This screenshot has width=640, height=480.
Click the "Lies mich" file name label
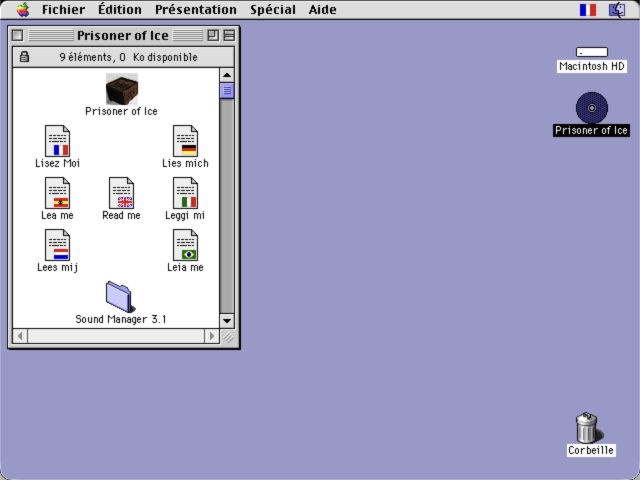pos(185,163)
